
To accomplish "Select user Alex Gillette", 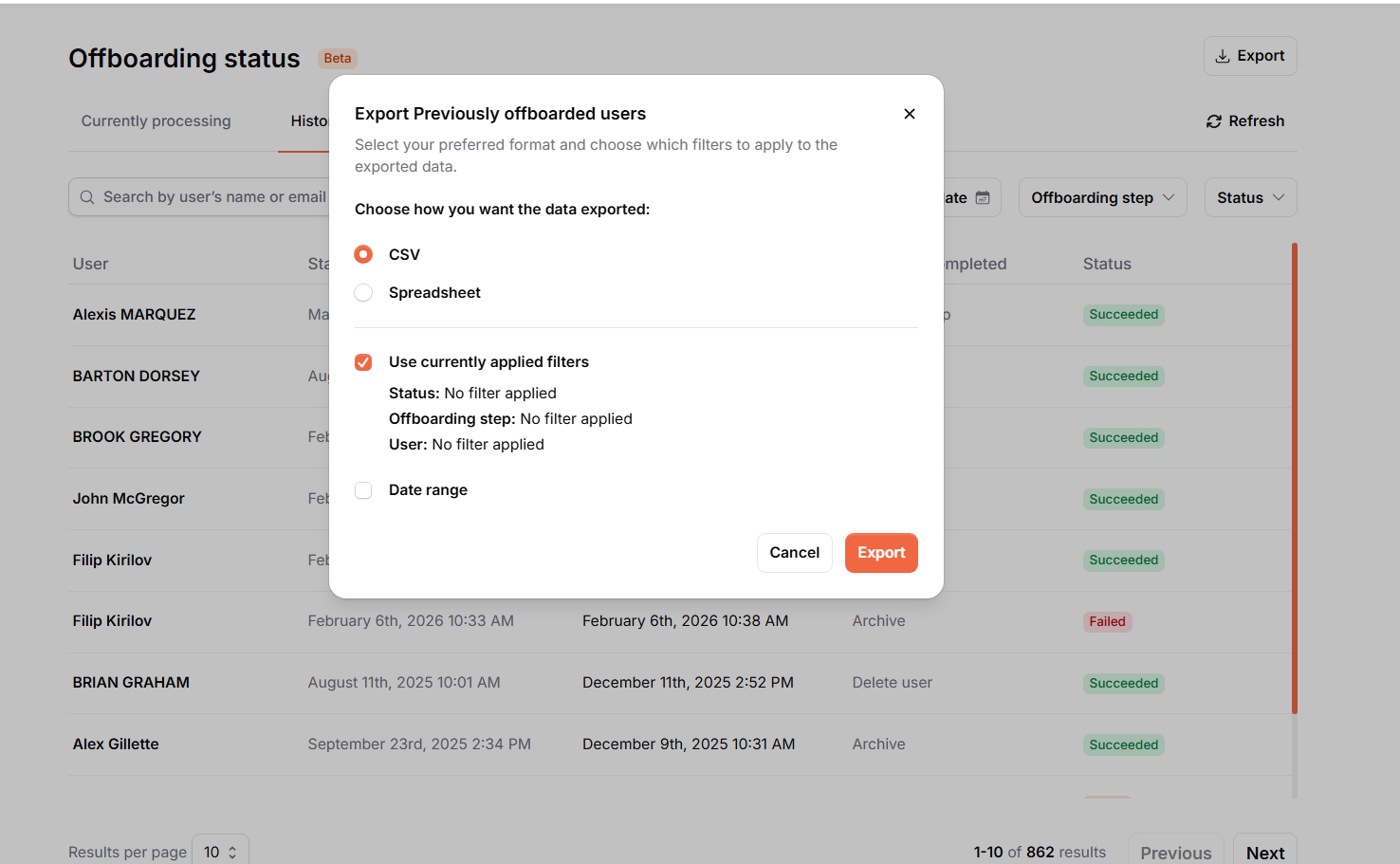I will click(x=116, y=745).
